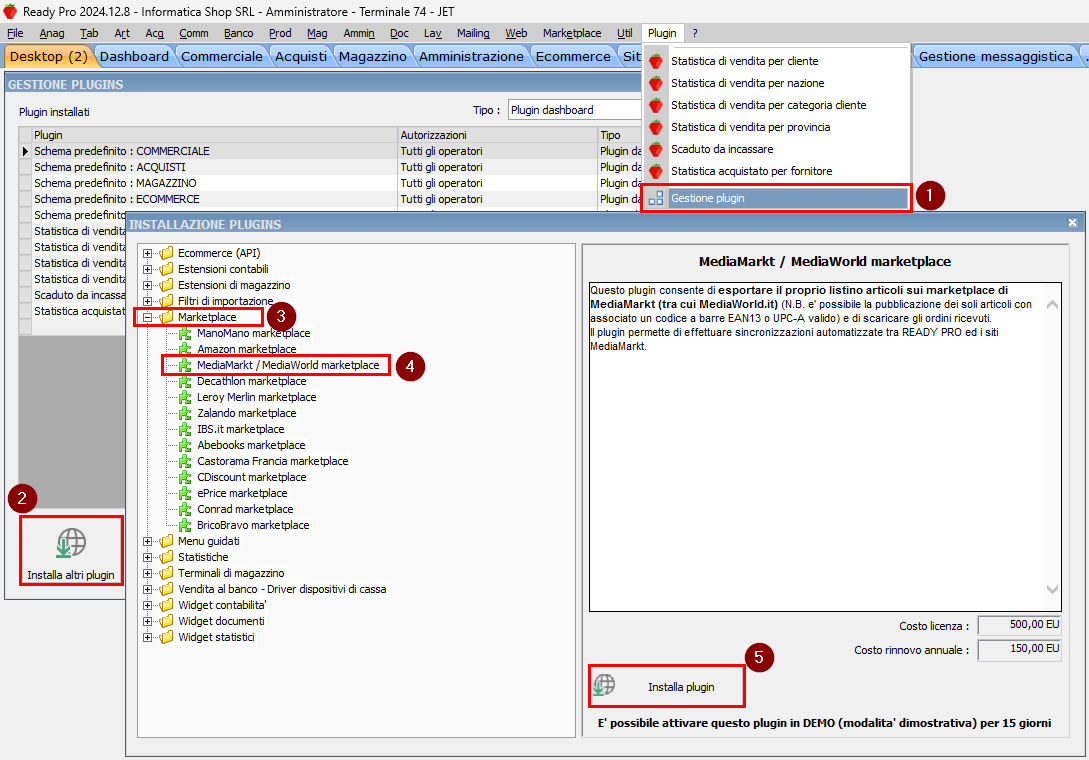Screen dimensions: 1089x760
Task: Click the puzzle icon of BricoBravo marketplace
Action: pyautogui.click(x=185, y=525)
